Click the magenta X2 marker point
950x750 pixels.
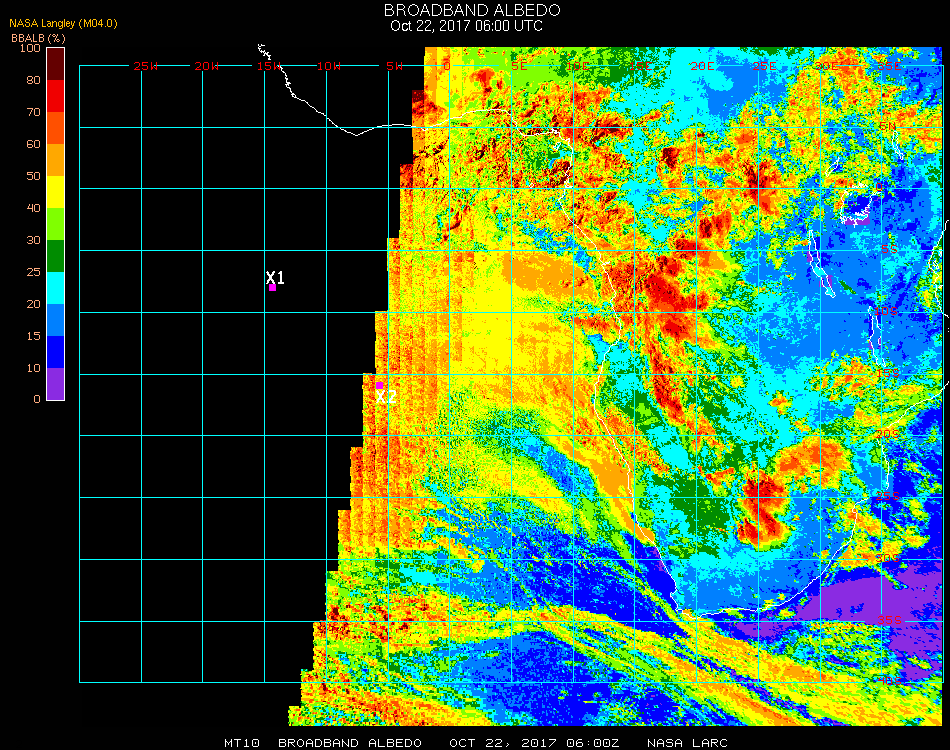pyautogui.click(x=379, y=385)
